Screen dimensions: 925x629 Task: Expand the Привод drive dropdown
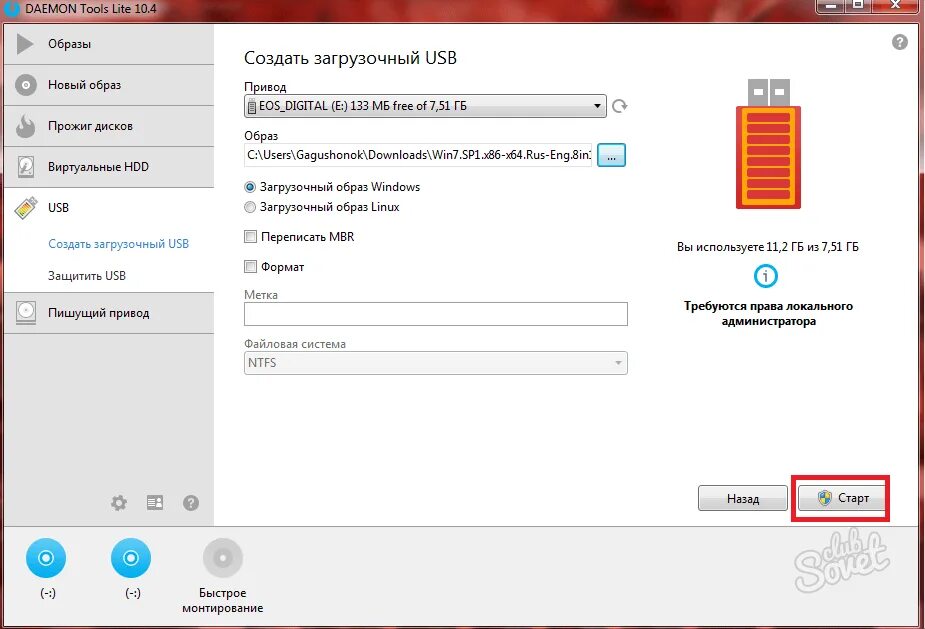pyautogui.click(x=425, y=106)
